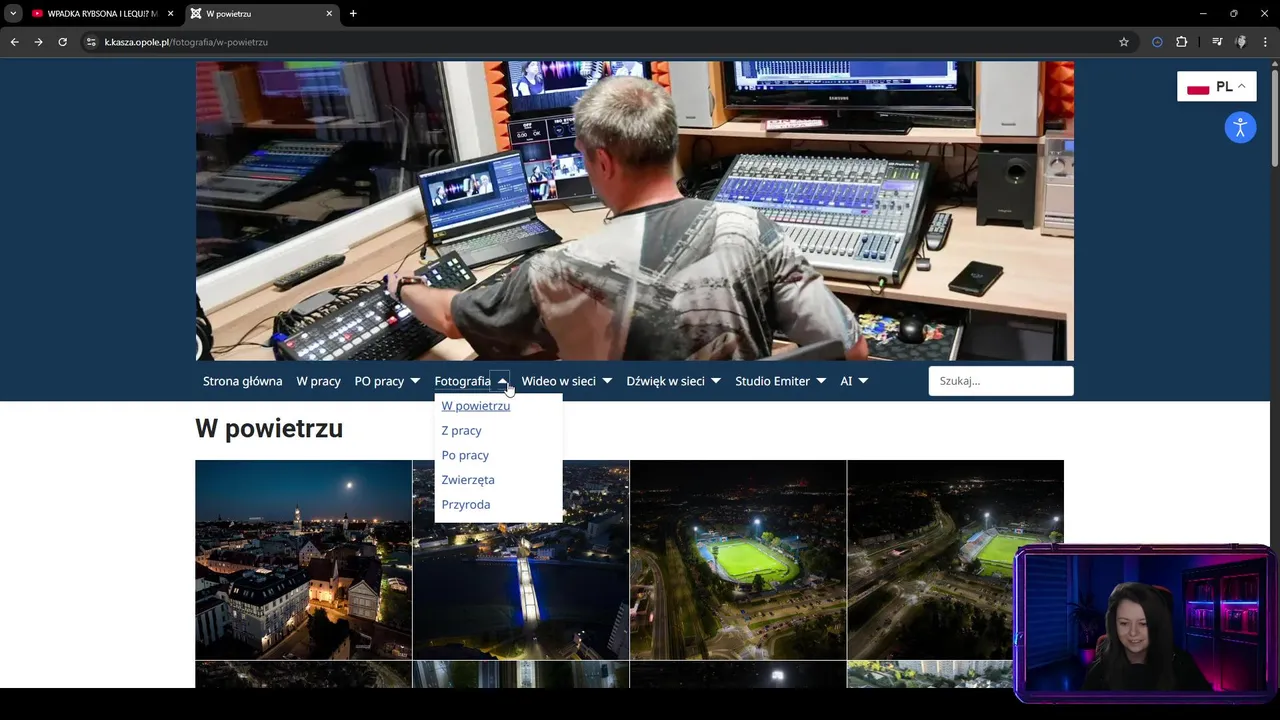Screen dimensions: 1280x720
Task: Open the Studio Emiter link
Action: click(772, 381)
